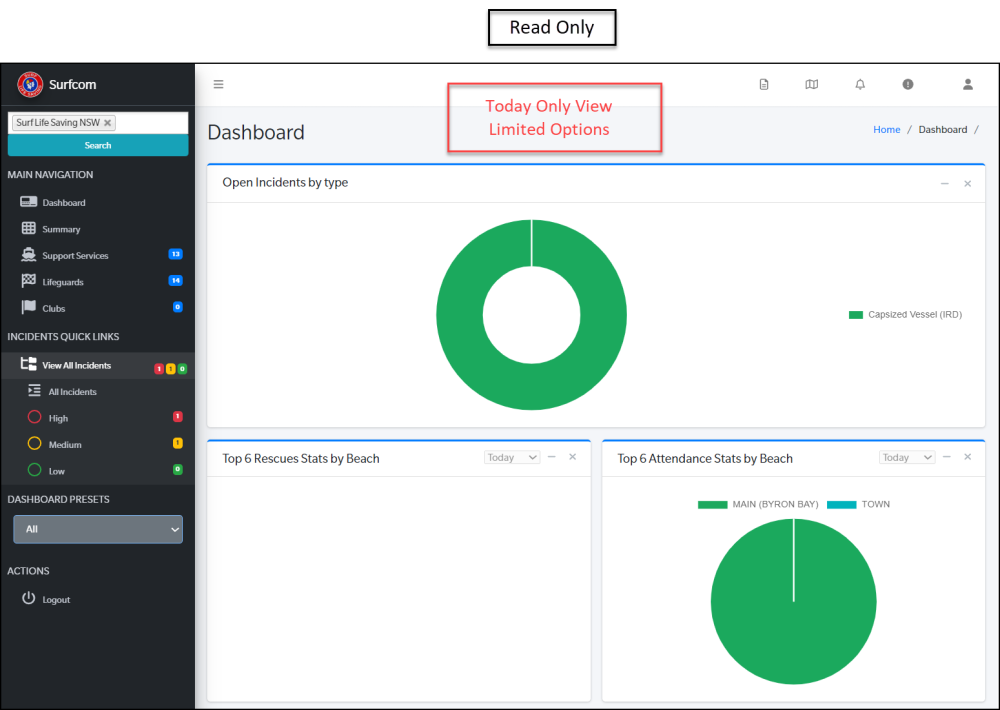The height and width of the screenshot is (710, 1000).
Task: Click the info alert icon in top bar
Action: coord(907,84)
